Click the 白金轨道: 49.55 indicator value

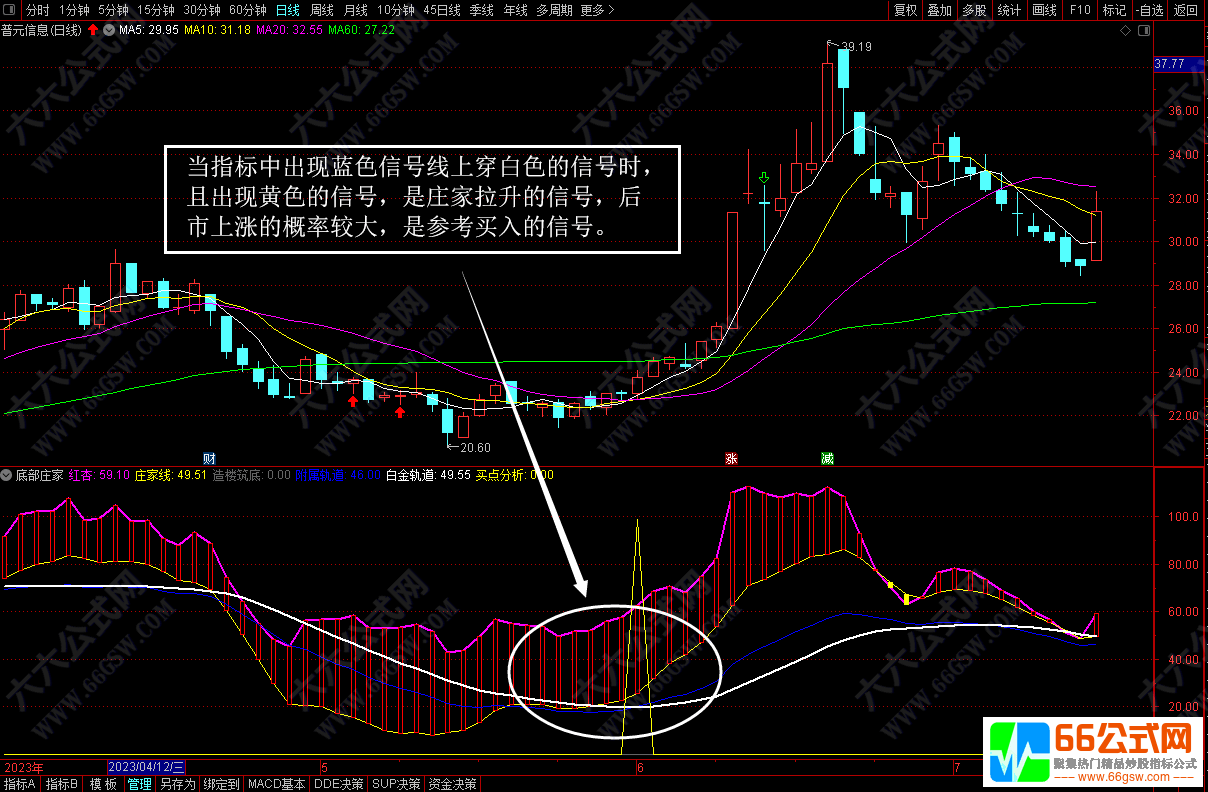pyautogui.click(x=428, y=475)
